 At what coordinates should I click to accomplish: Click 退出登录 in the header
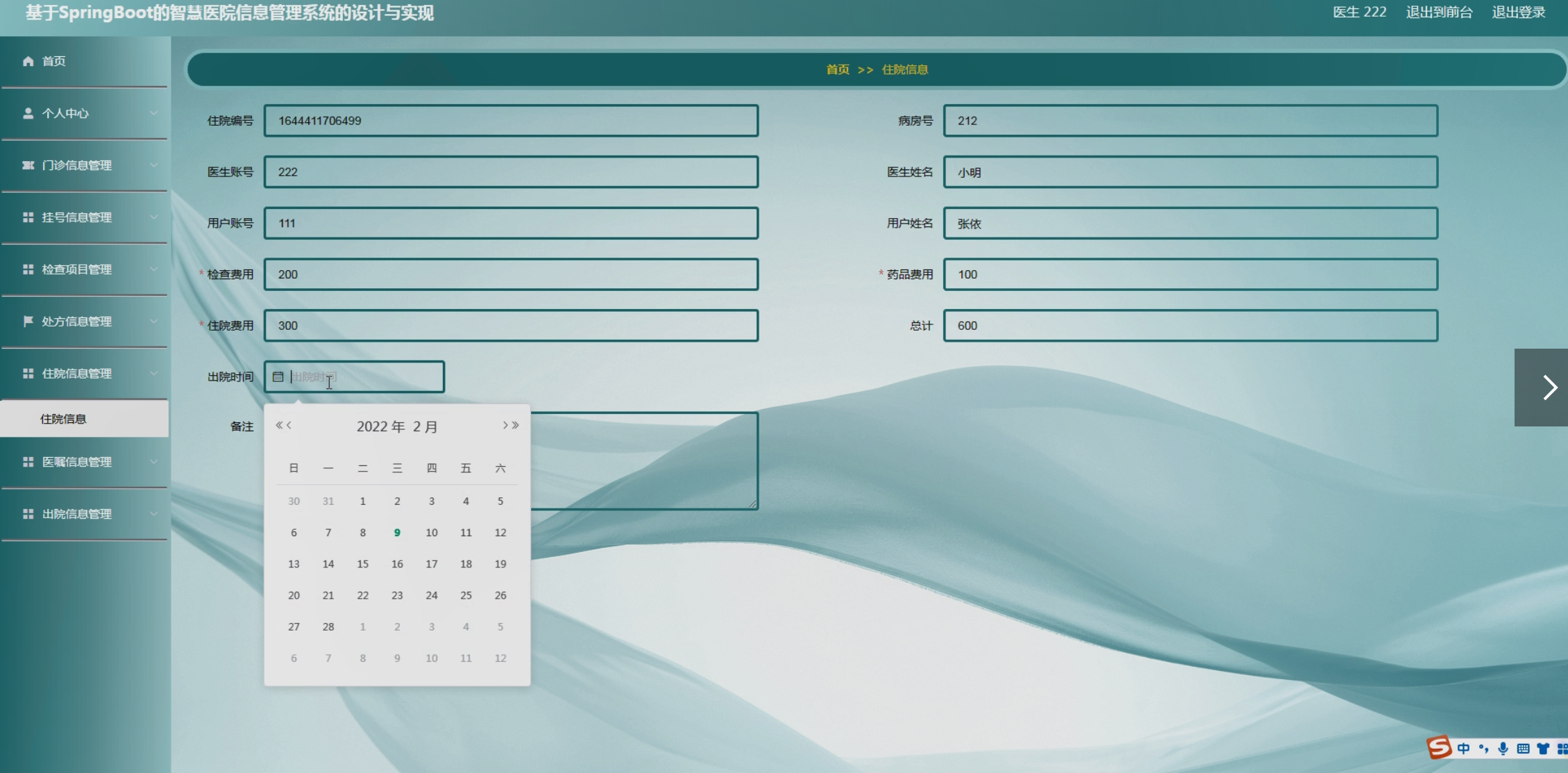click(1518, 13)
